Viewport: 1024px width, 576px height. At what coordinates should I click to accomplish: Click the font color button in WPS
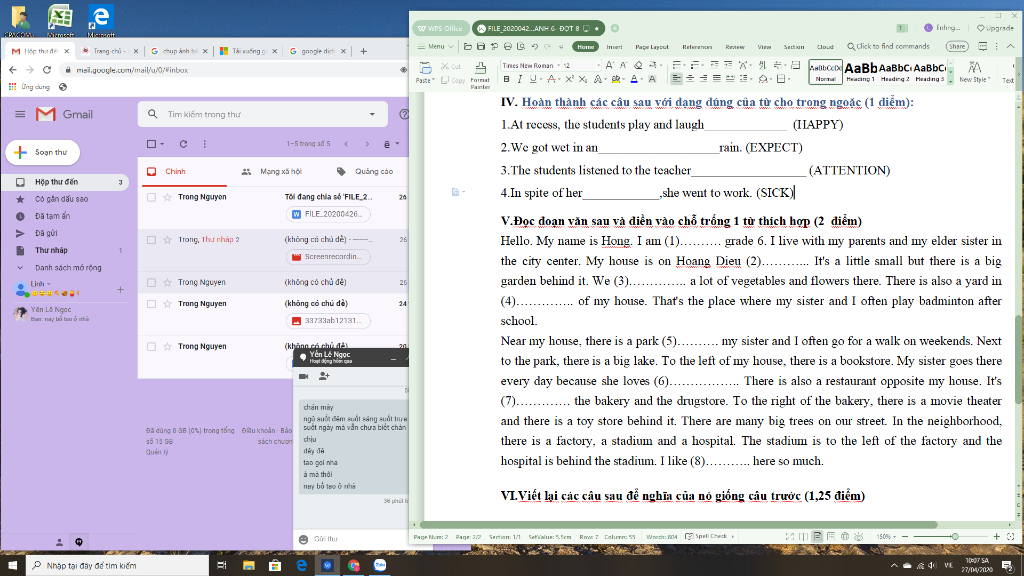tap(634, 79)
